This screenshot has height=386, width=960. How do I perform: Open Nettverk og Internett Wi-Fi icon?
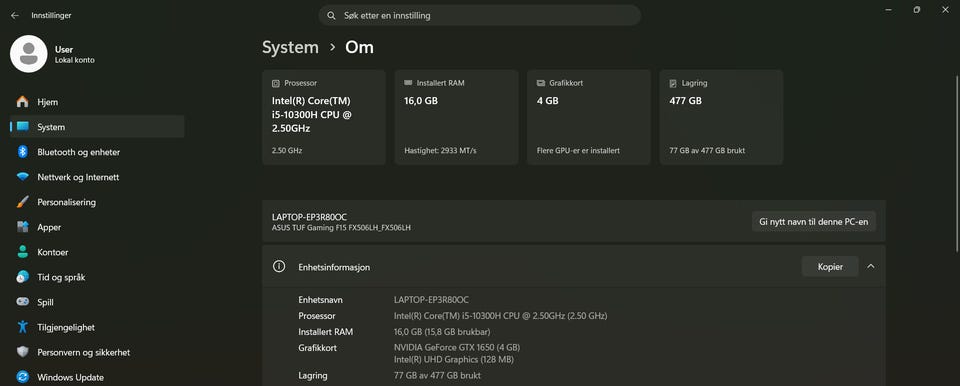coord(23,177)
